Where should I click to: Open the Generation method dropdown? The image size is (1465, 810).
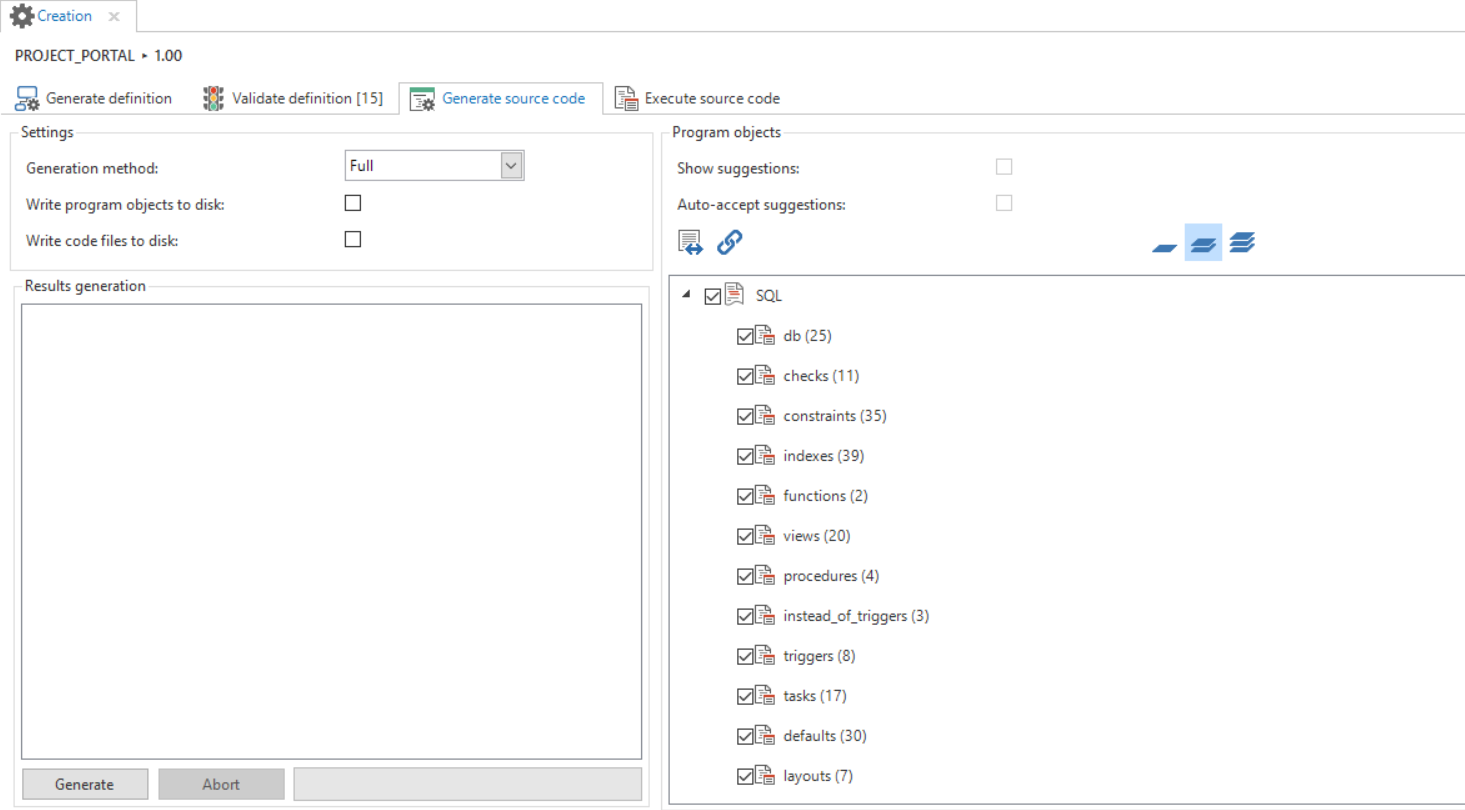pyautogui.click(x=511, y=166)
